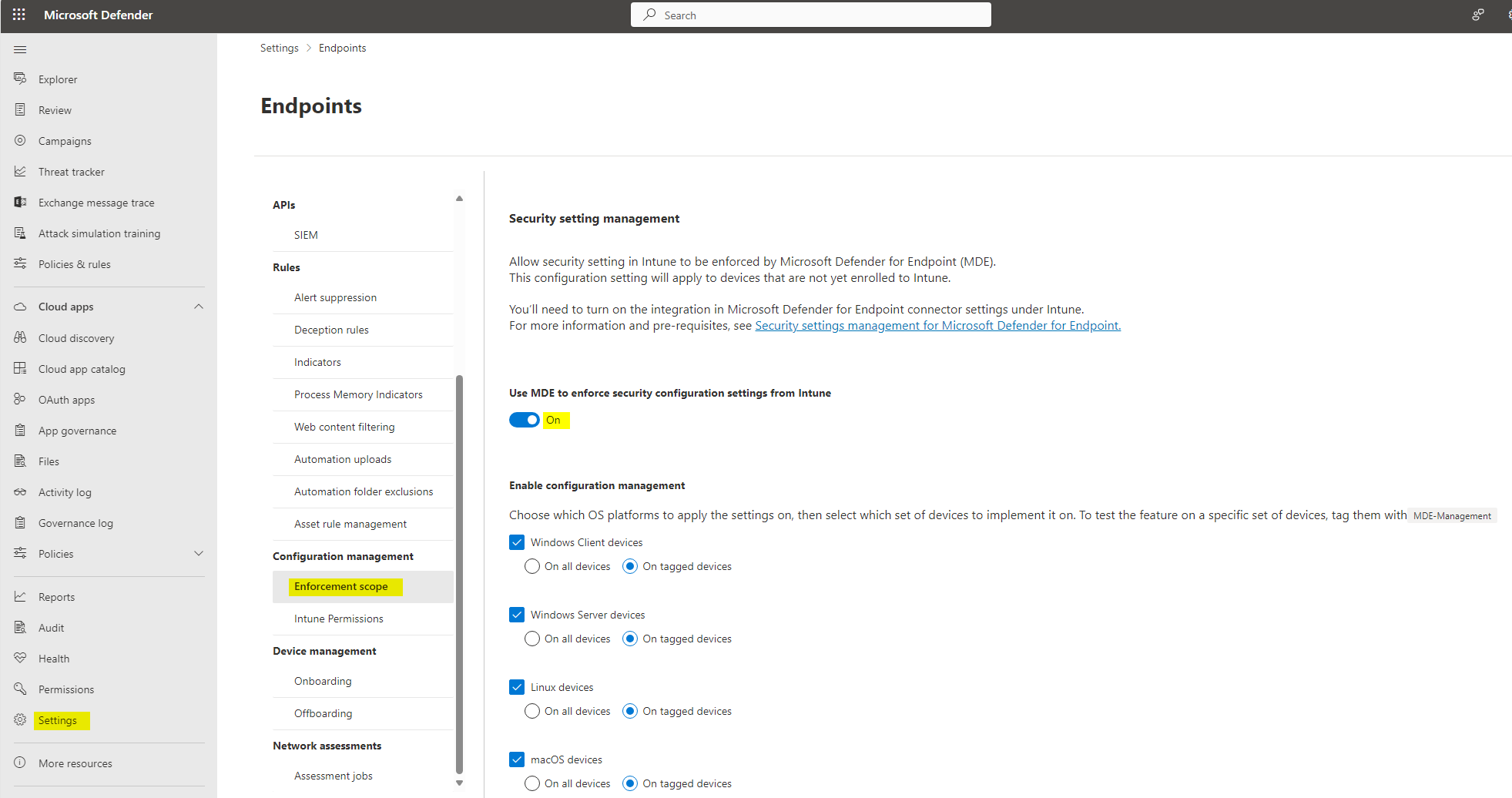Viewport: 1512px width, 798px height.
Task: Click inside the Search bar
Action: pos(810,15)
